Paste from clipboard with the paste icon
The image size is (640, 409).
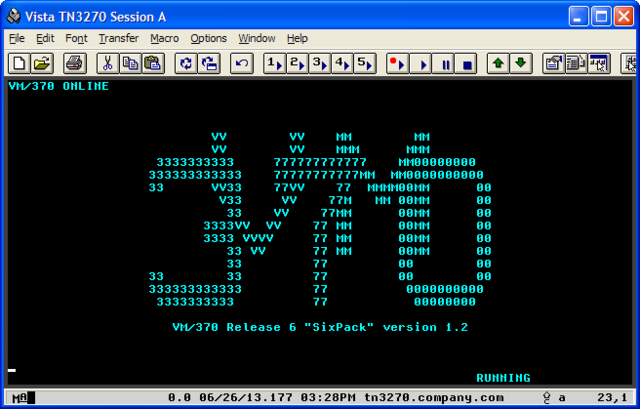point(153,64)
